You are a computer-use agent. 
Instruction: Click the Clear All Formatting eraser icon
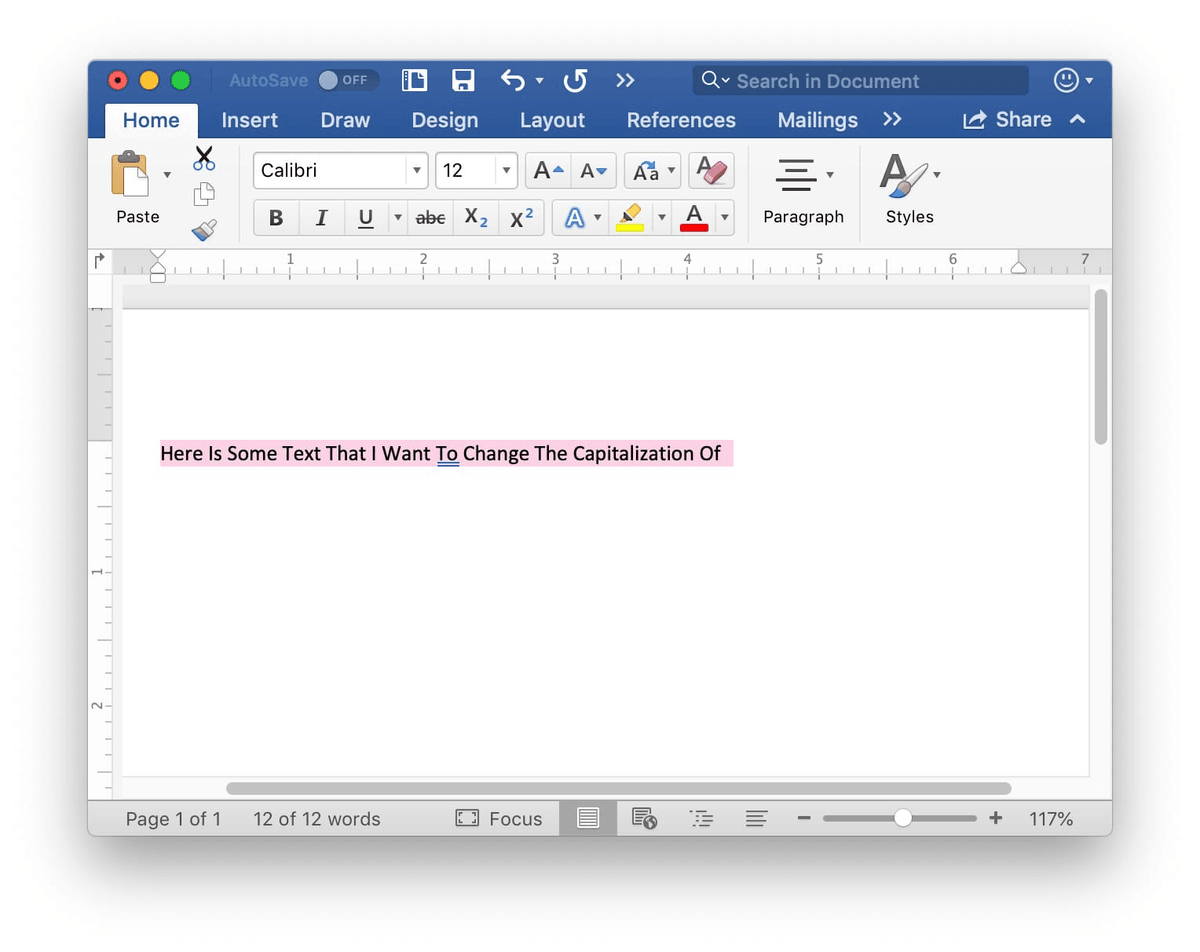click(x=711, y=170)
